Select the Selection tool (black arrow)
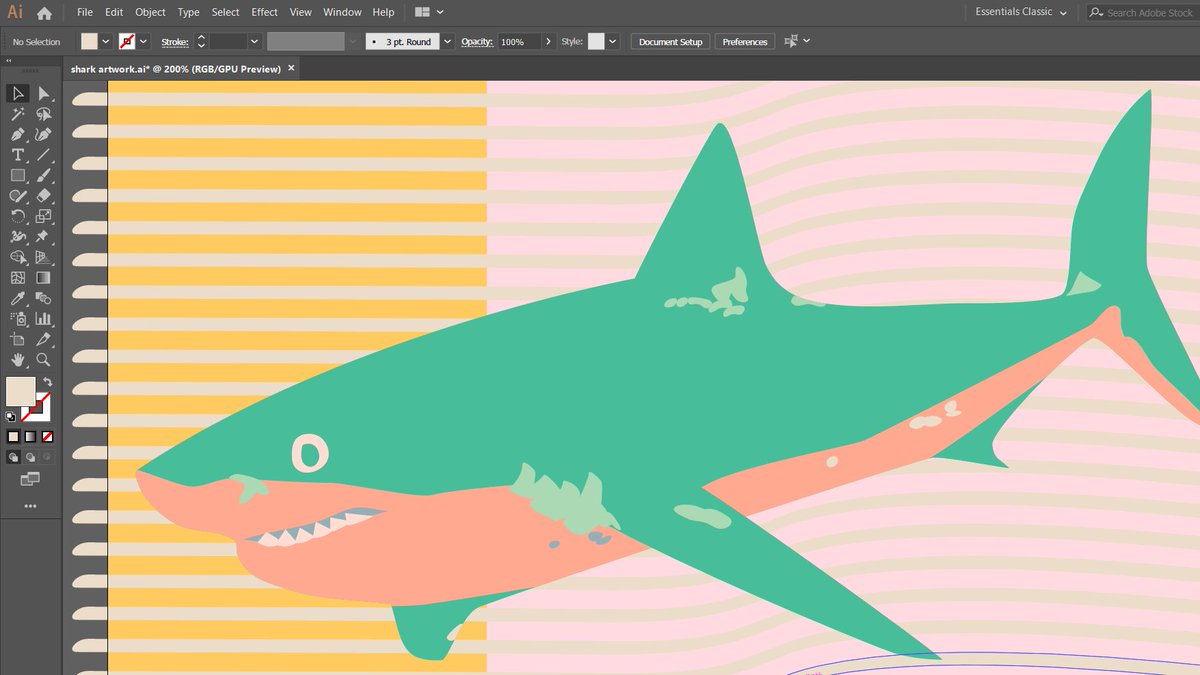This screenshot has width=1200, height=675. pos(18,93)
